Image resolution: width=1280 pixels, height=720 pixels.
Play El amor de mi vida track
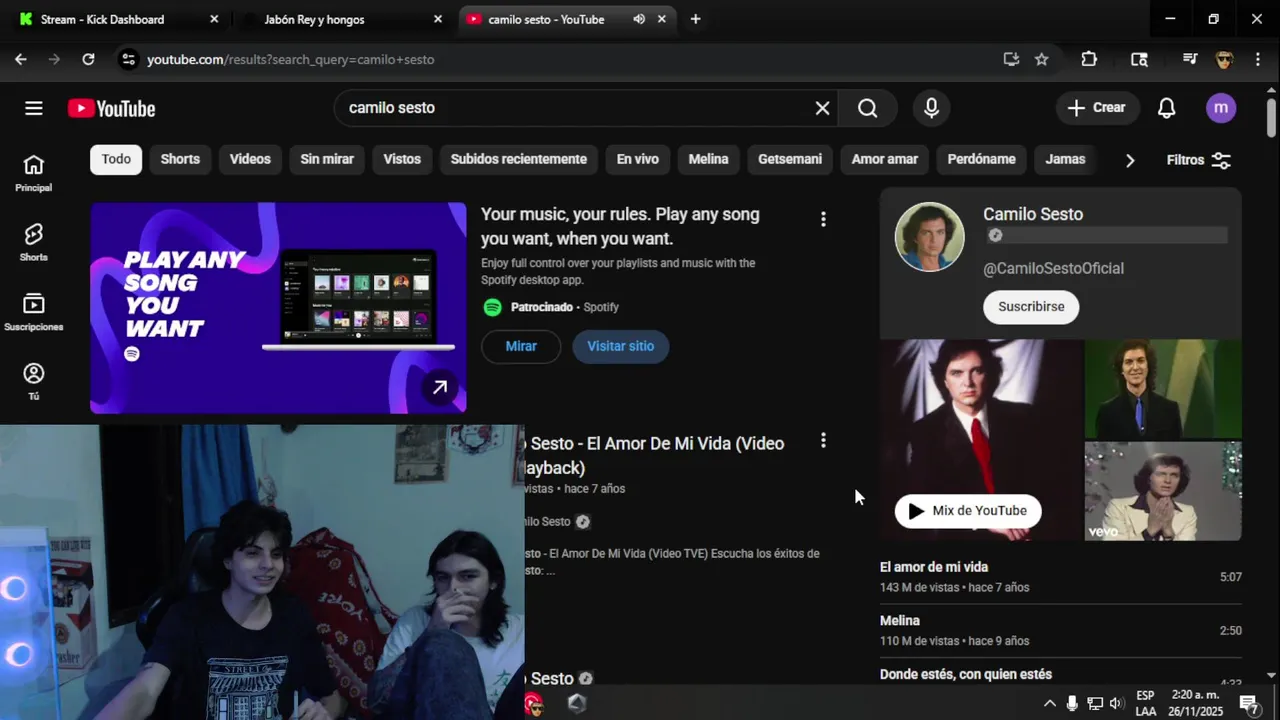tap(1061, 577)
